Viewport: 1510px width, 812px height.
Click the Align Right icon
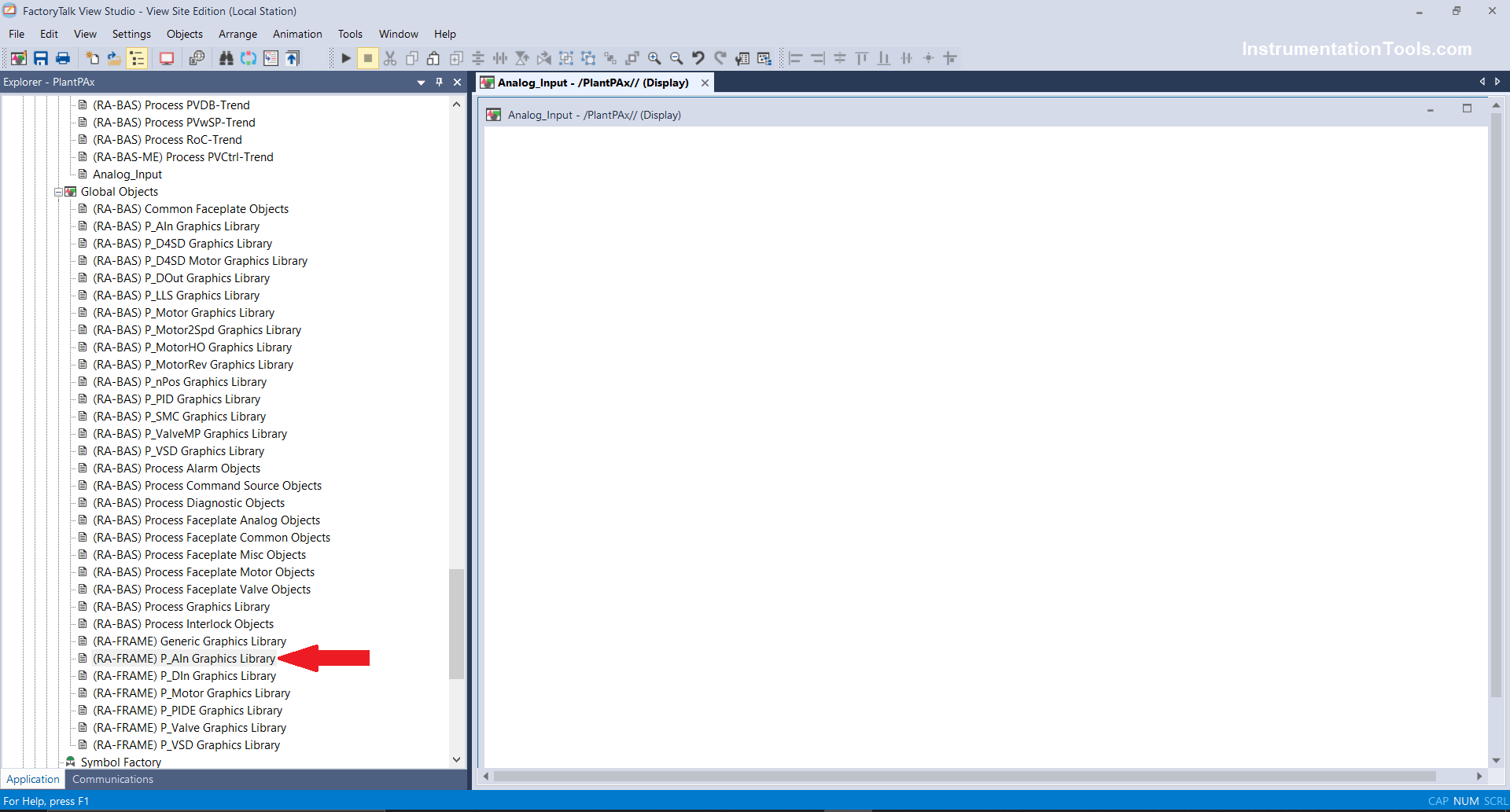pos(818,58)
